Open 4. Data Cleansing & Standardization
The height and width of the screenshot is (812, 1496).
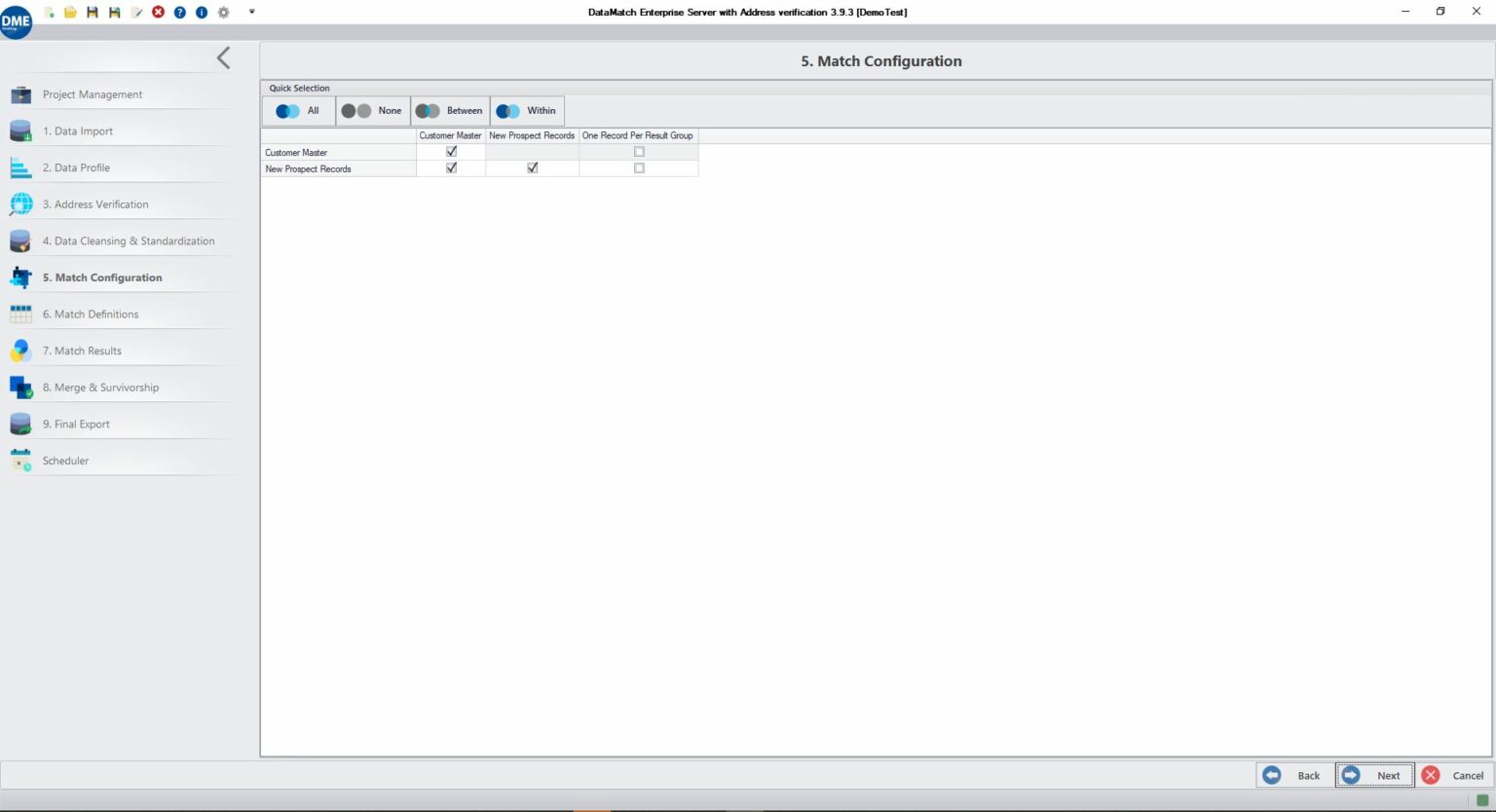click(129, 241)
